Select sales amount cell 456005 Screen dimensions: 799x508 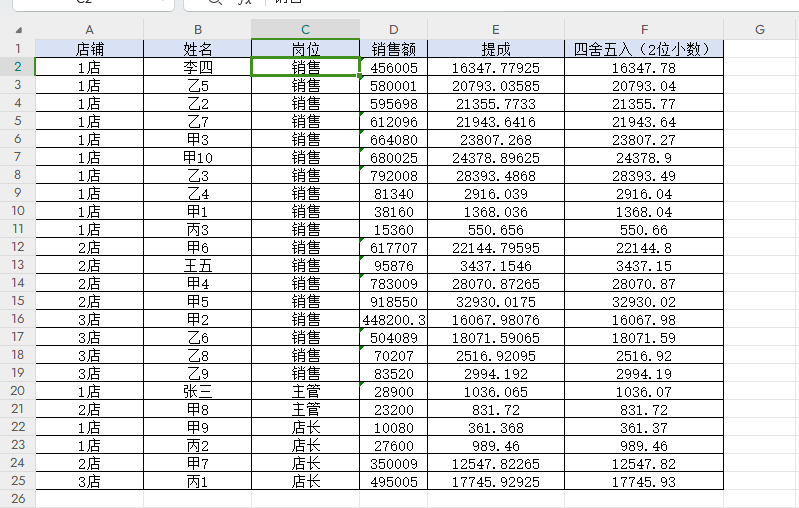click(x=393, y=67)
